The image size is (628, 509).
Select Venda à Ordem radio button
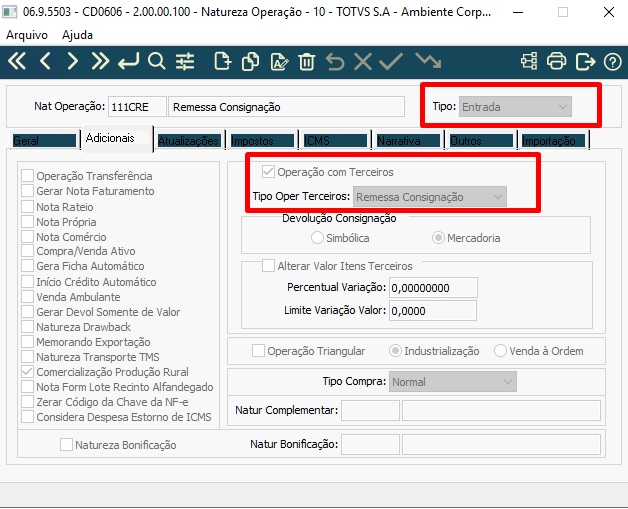coord(501,351)
